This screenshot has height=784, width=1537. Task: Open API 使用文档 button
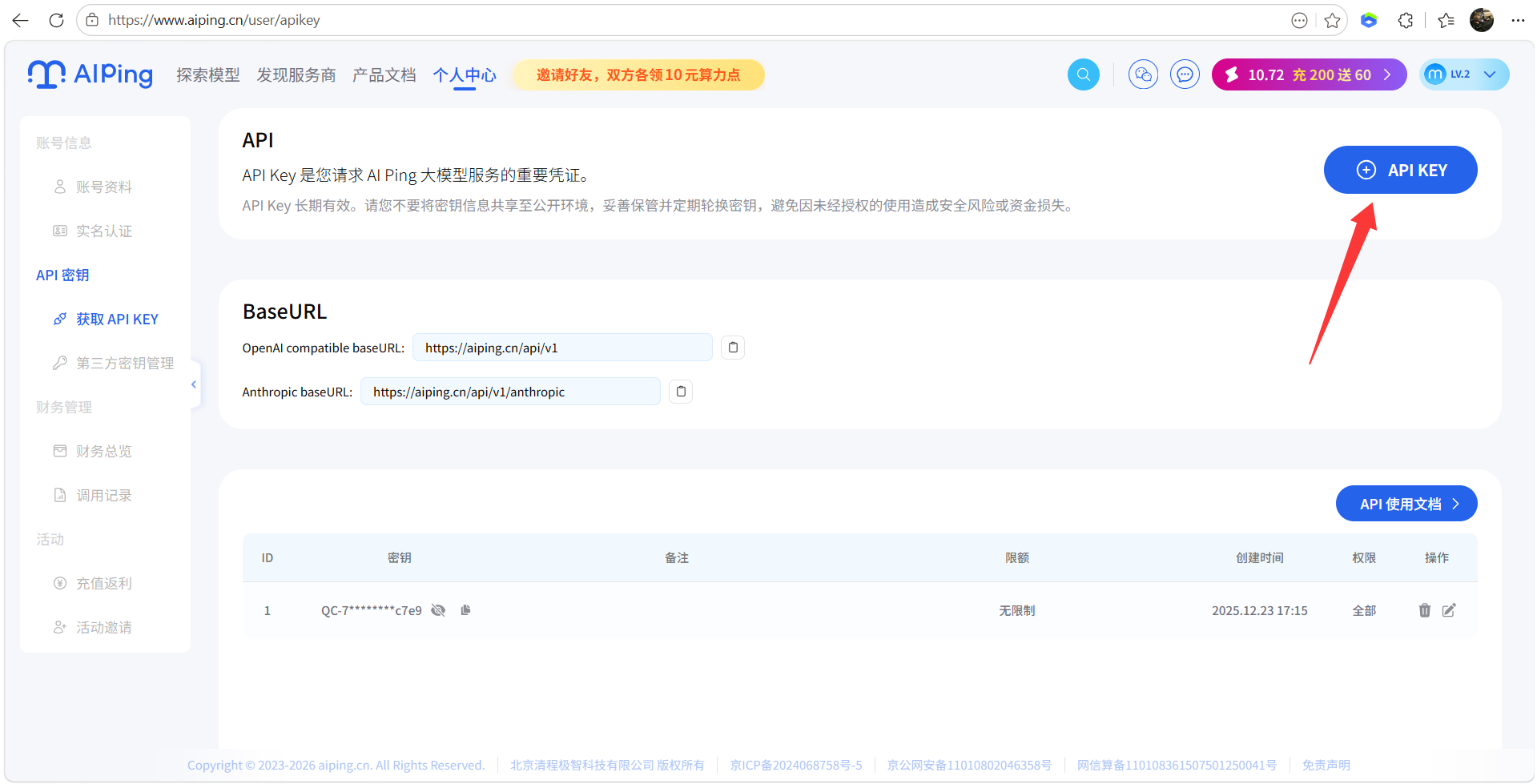pos(1406,504)
